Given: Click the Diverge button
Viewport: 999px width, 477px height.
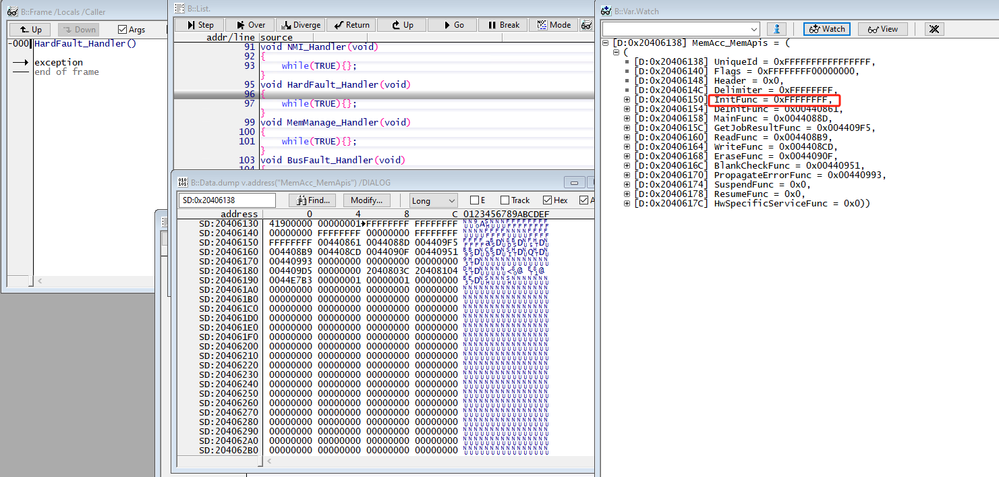Looking at the screenshot, I should pyautogui.click(x=301, y=25).
